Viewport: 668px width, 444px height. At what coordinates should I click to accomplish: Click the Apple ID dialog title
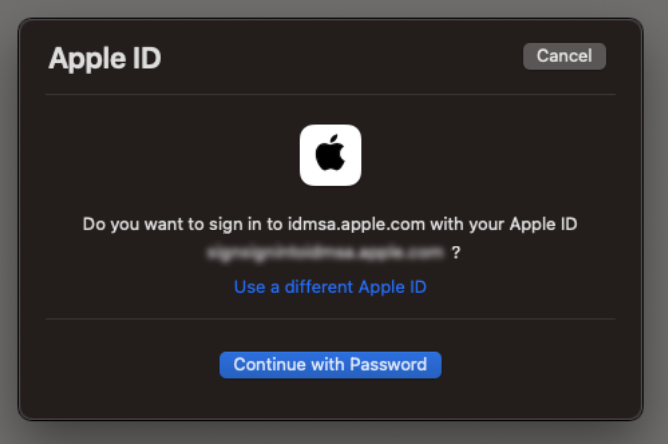pos(105,58)
